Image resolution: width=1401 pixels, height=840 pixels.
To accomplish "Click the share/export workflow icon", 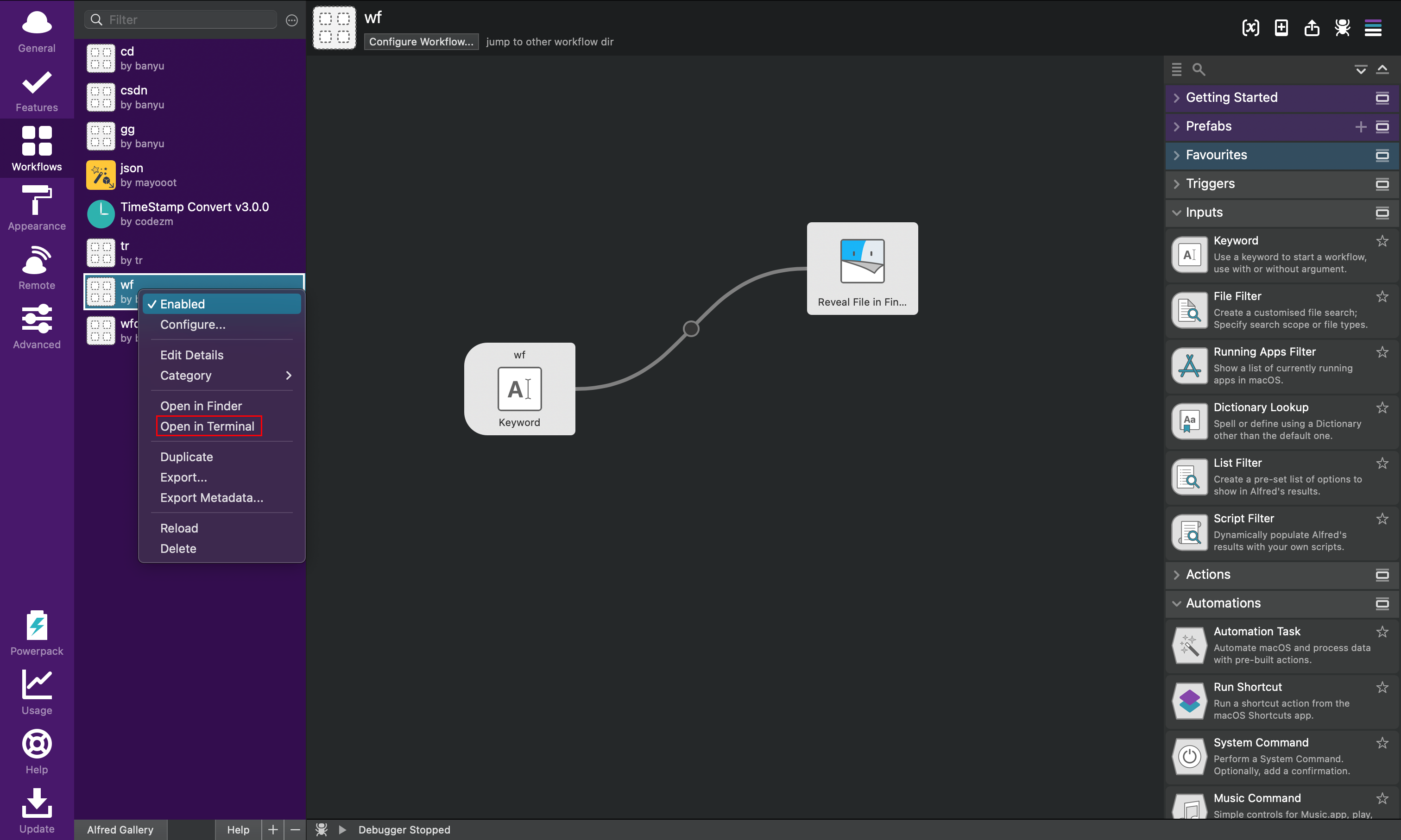I will pyautogui.click(x=1312, y=27).
